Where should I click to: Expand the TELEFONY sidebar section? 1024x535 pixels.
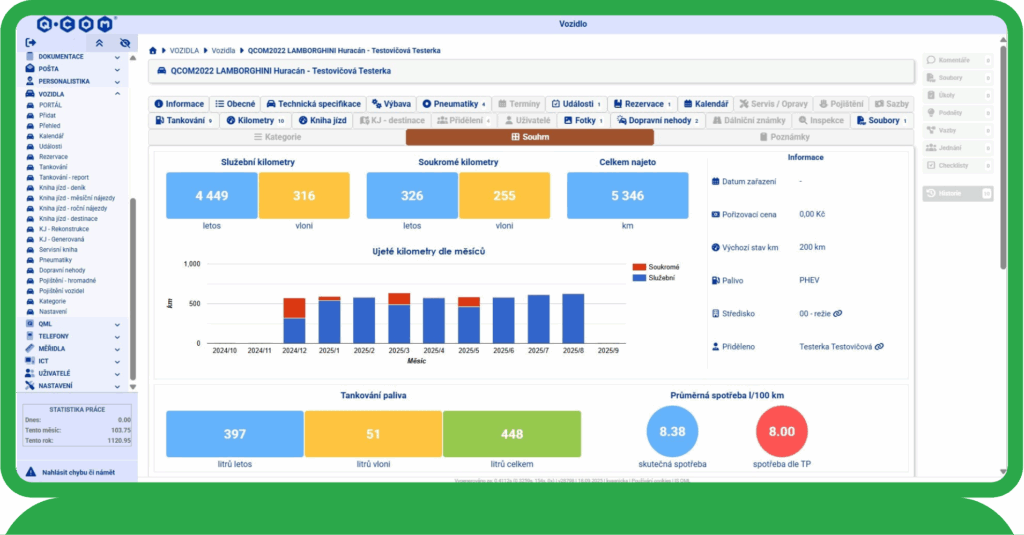[117, 336]
